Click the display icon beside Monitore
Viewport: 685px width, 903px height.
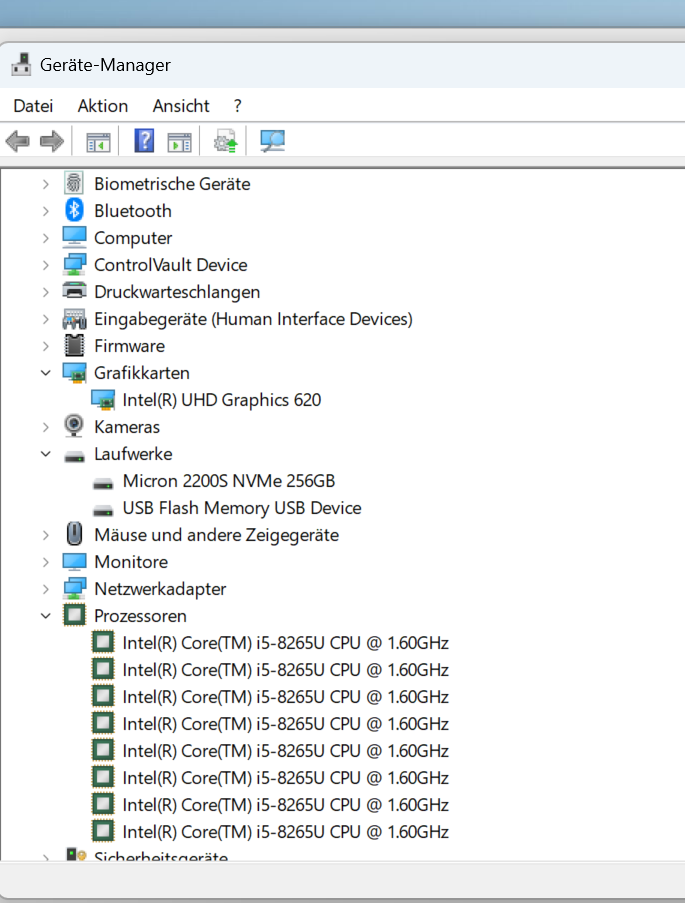pyautogui.click(x=74, y=561)
